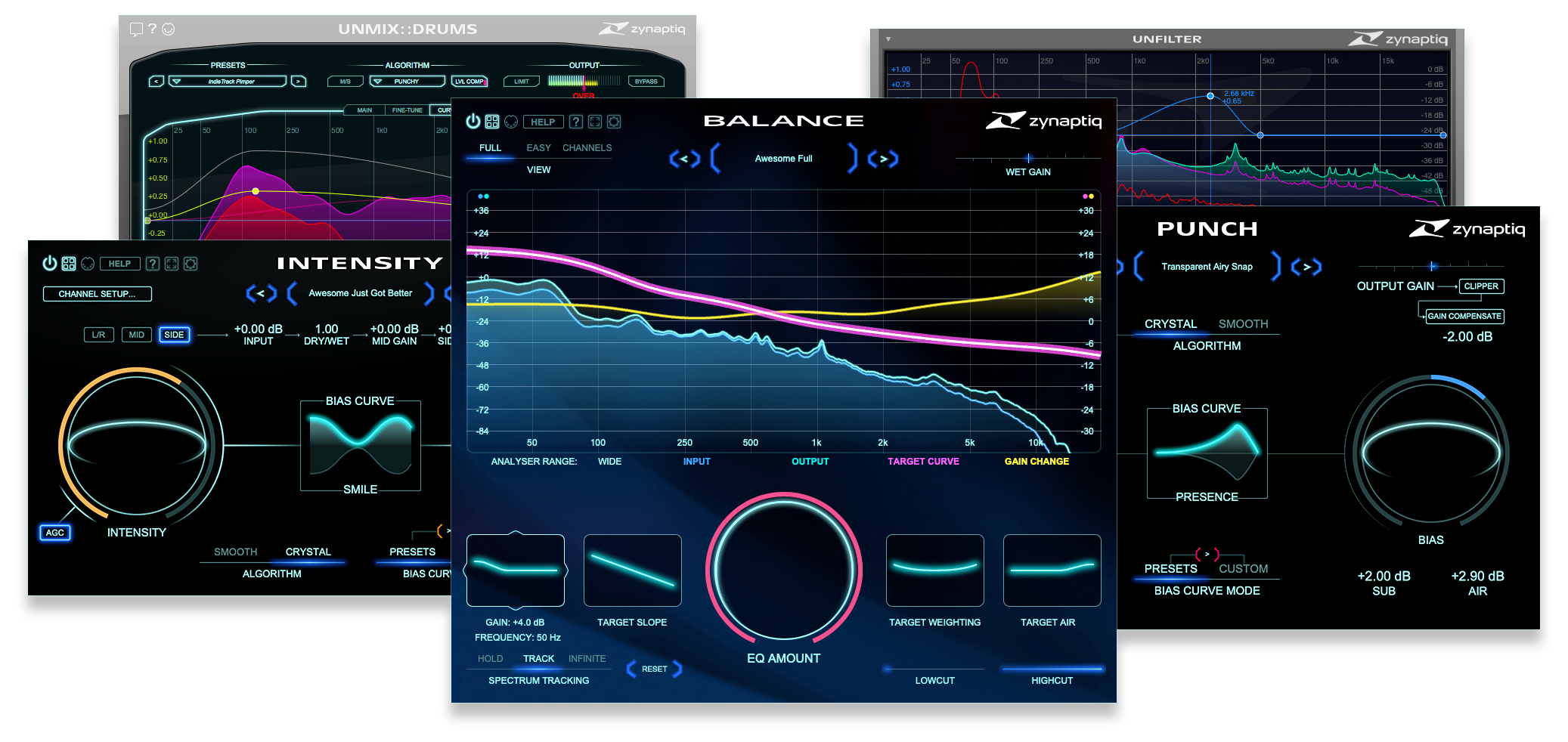Open Transparent Airy Snap preset menu
The image size is (1568, 742).
[x=1207, y=267]
